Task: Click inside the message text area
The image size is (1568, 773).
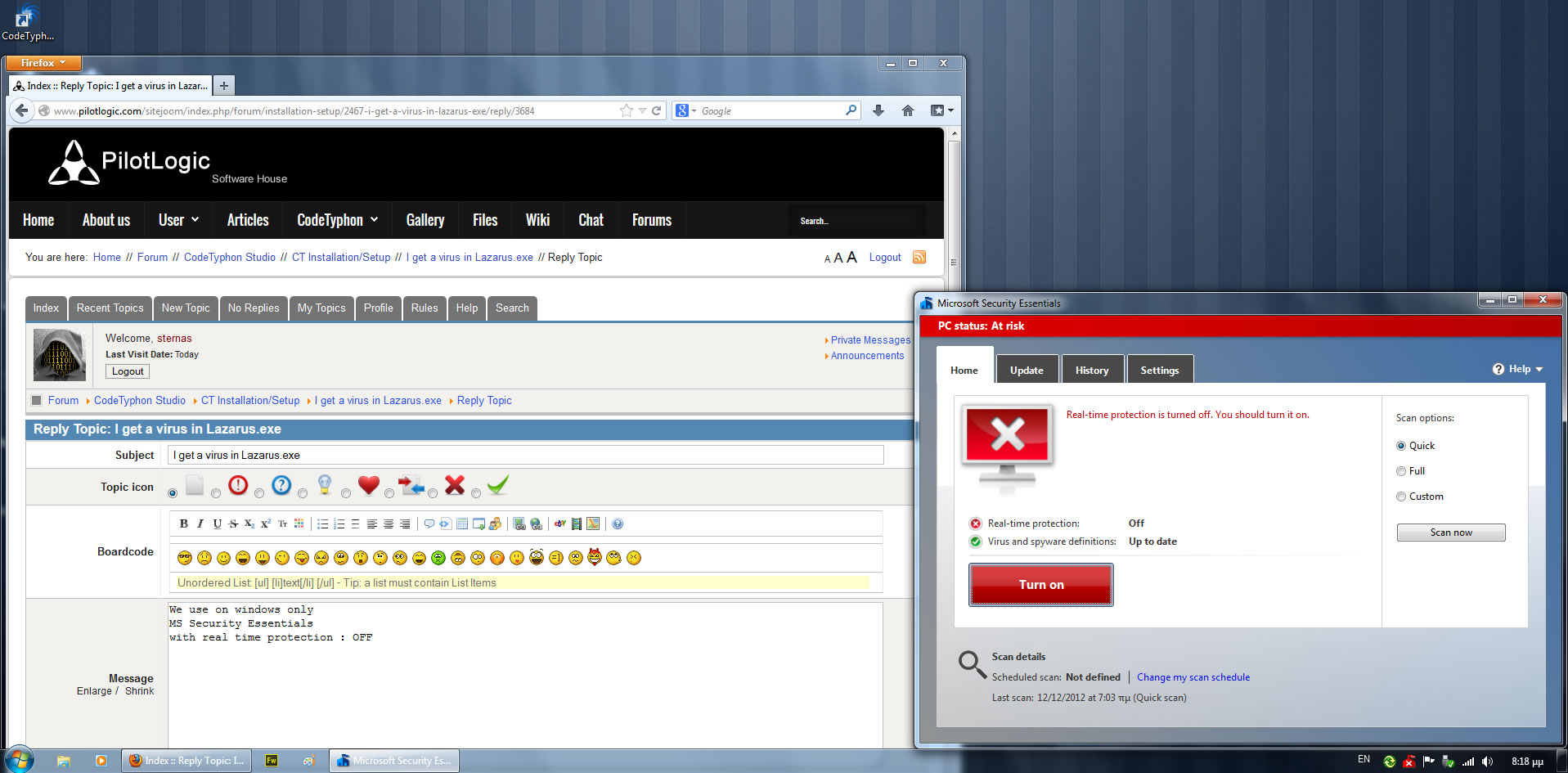Action: tap(525, 675)
